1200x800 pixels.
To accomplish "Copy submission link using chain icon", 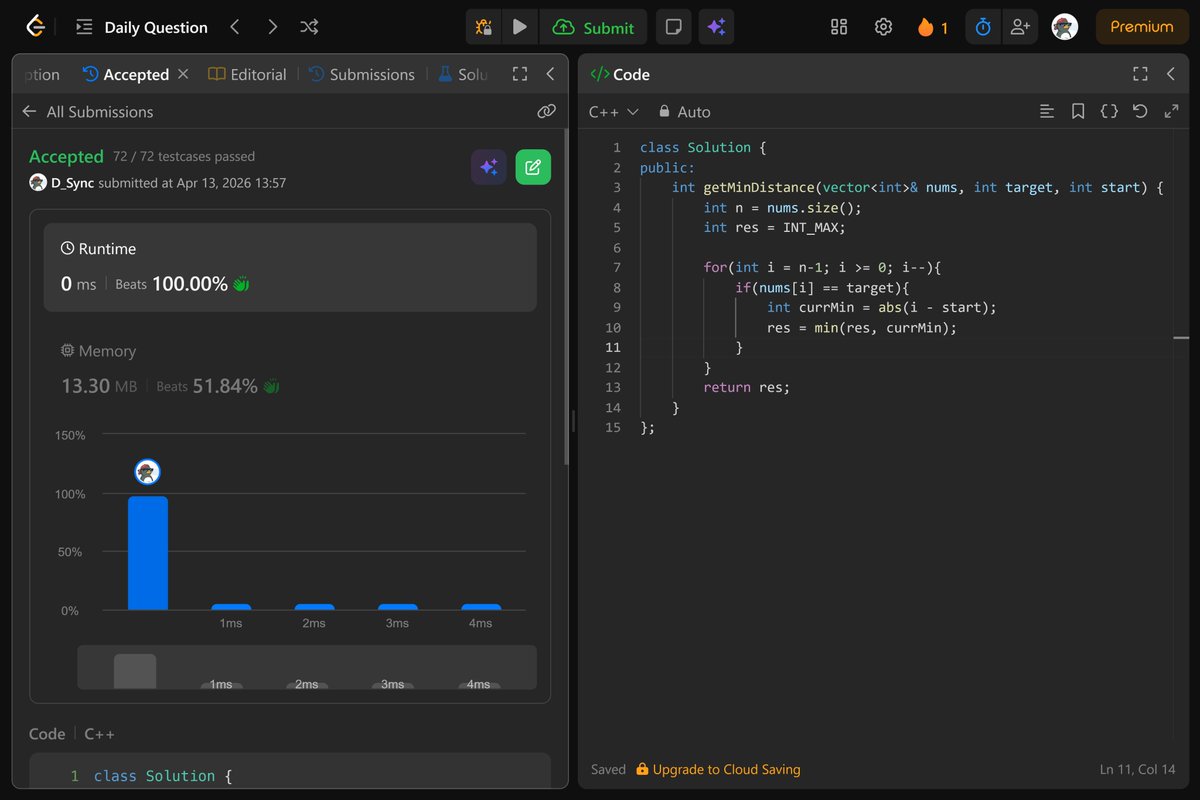I will coord(546,112).
